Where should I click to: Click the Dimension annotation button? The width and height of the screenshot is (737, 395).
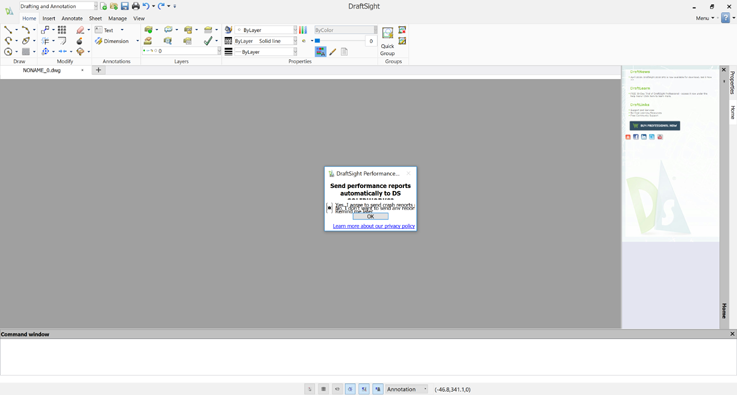[112, 41]
